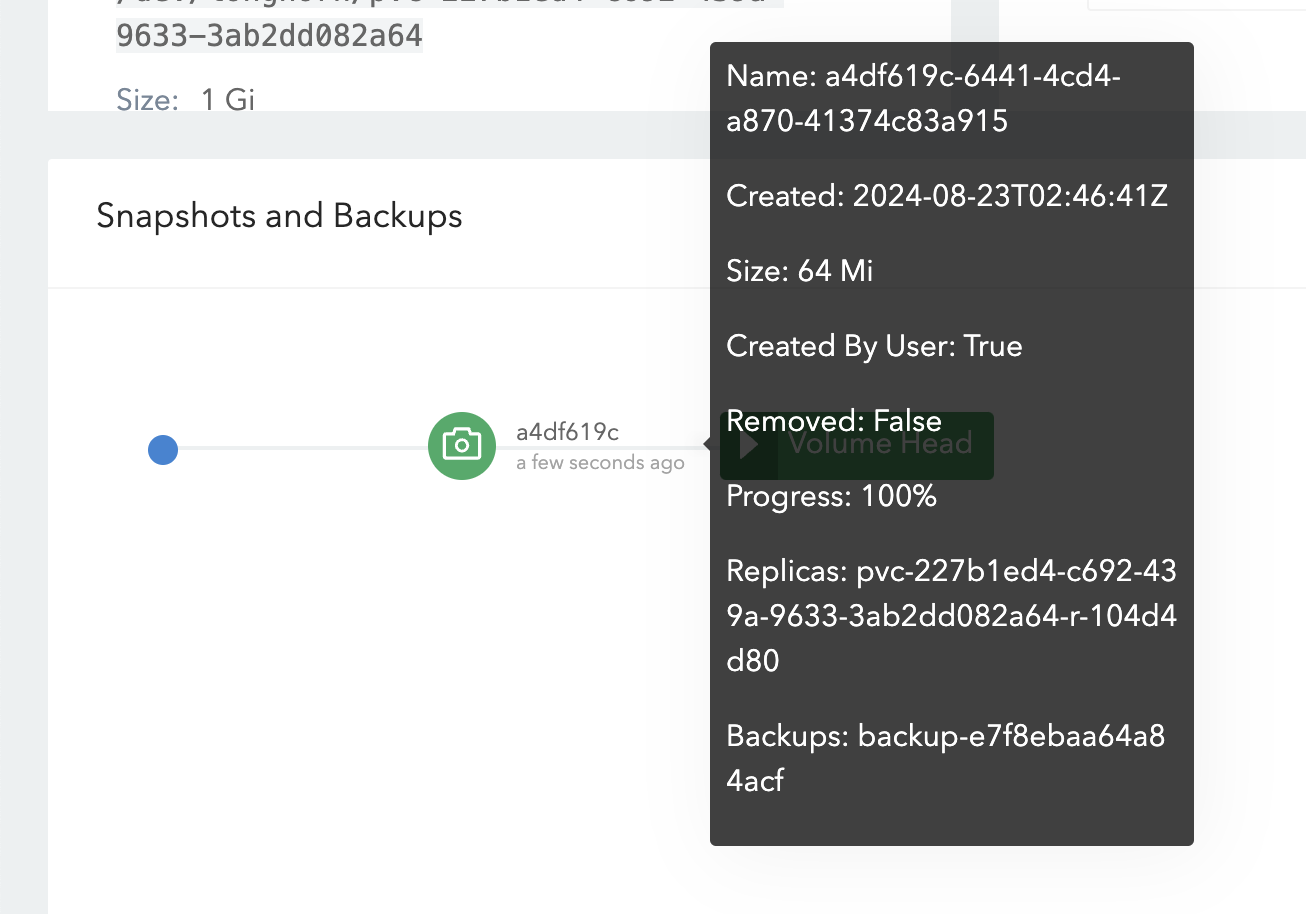1306x914 pixels.
Task: Click the "Removed: False" tooltip line
Action: click(x=834, y=421)
